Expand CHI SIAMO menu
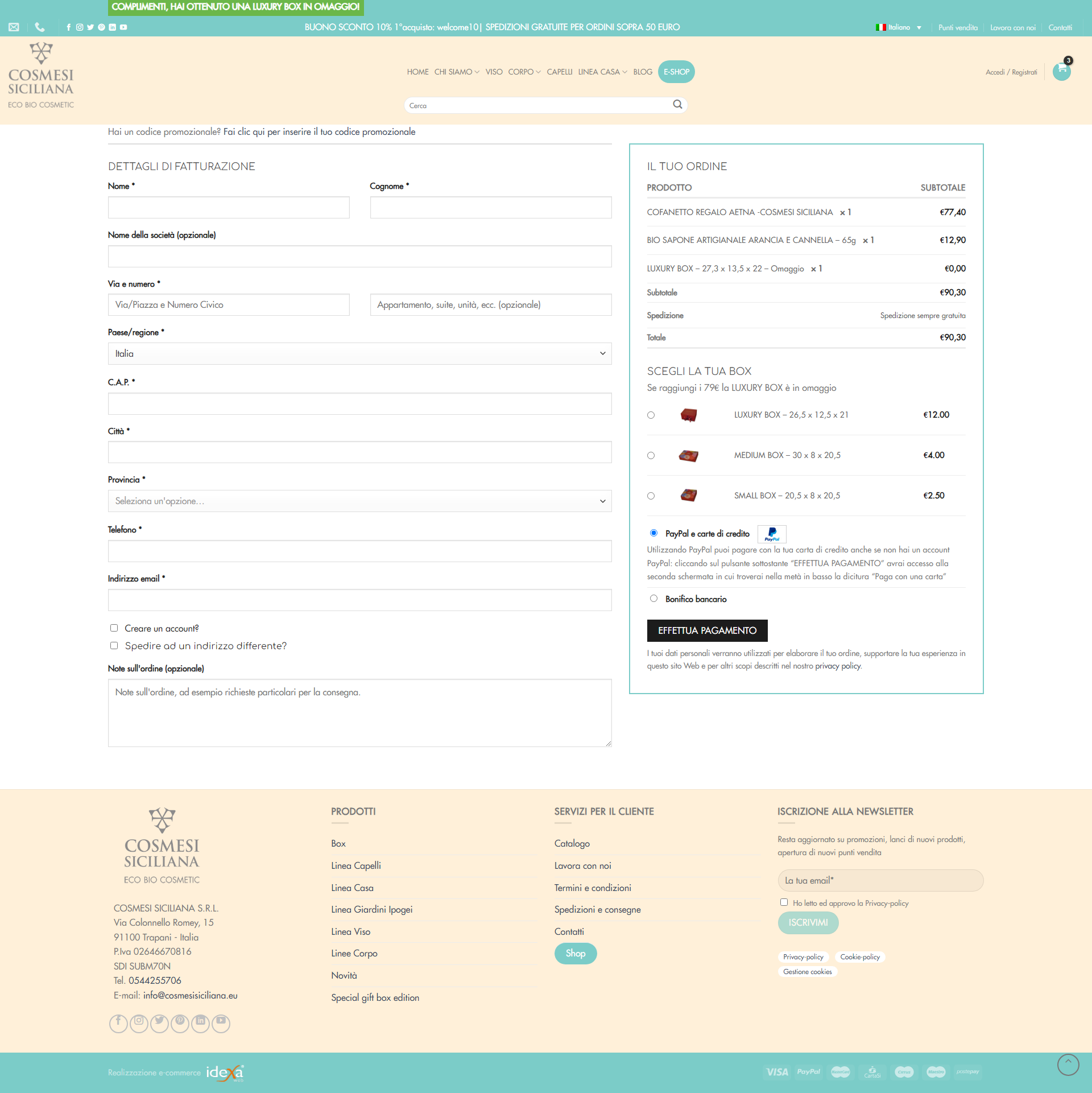 [457, 72]
